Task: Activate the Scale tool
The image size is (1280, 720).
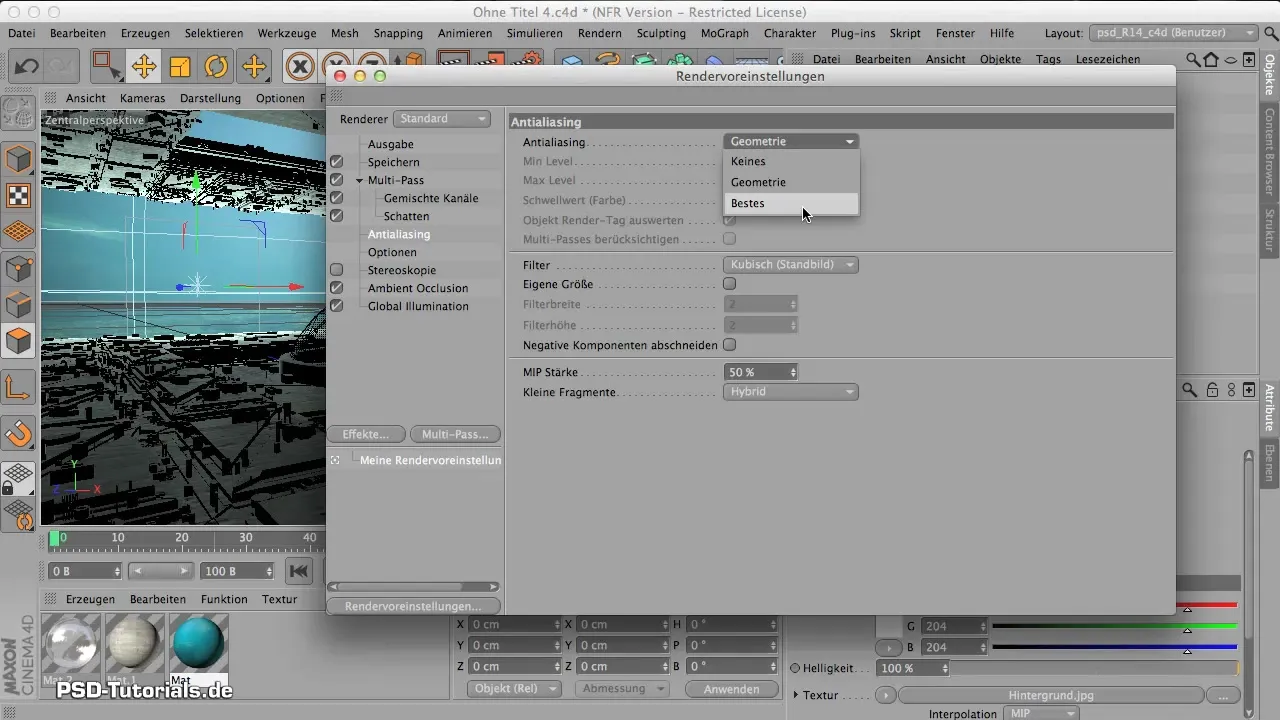Action: click(180, 67)
